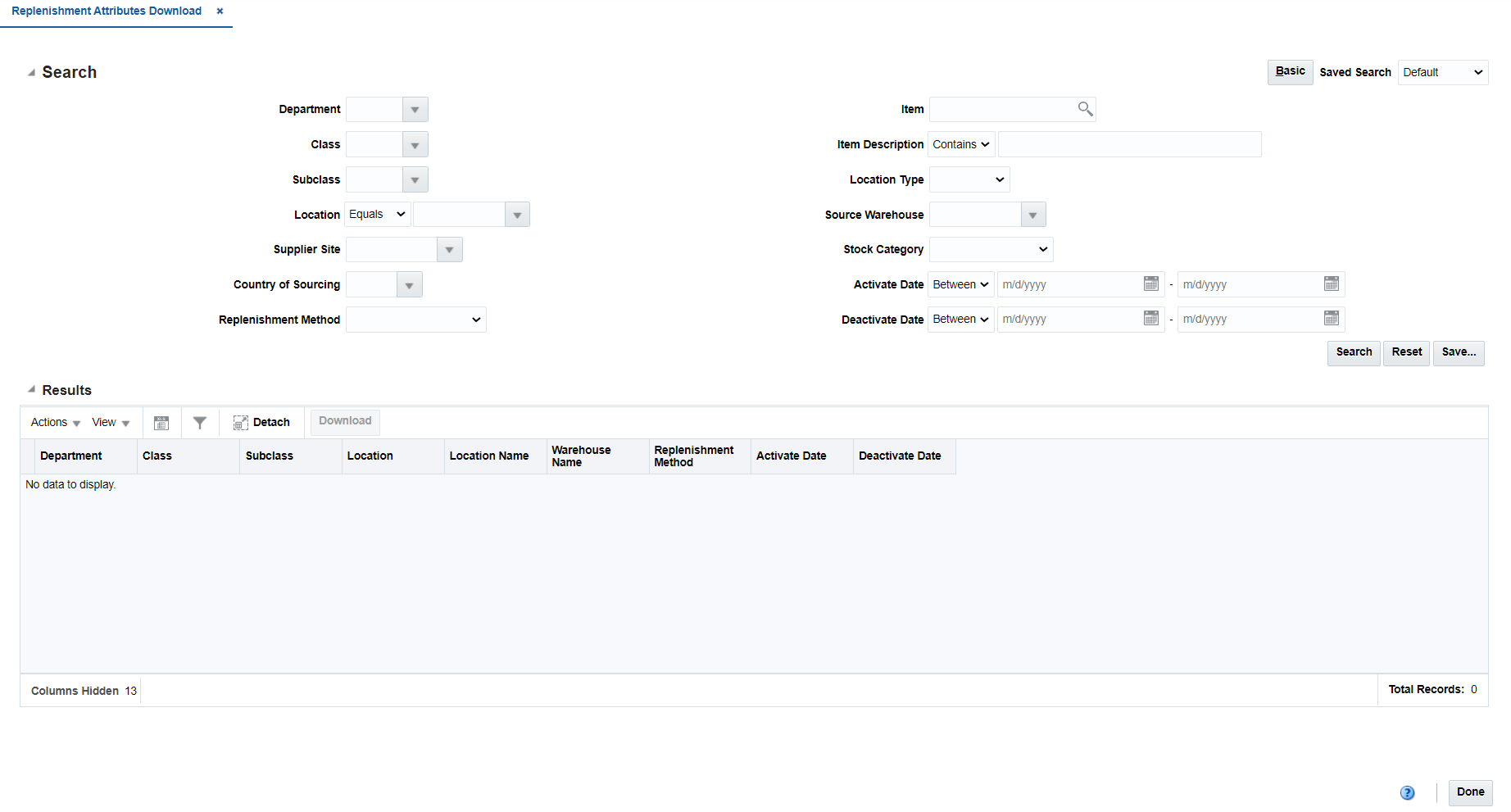1511x812 pixels.
Task: Click inside the Item Description text field
Action: tap(1129, 143)
